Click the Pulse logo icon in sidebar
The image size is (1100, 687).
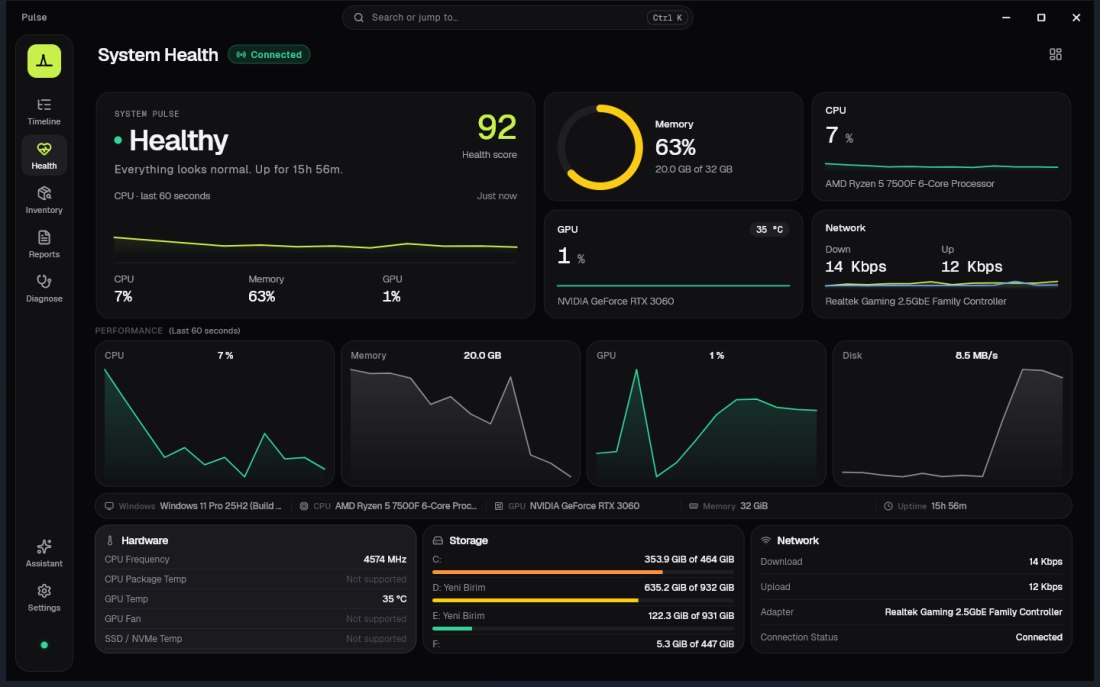point(44,61)
